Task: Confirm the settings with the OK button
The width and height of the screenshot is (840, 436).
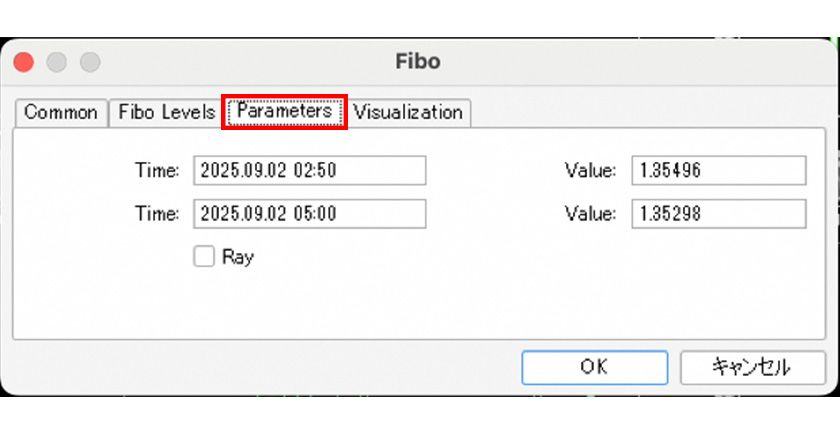Action: click(594, 367)
